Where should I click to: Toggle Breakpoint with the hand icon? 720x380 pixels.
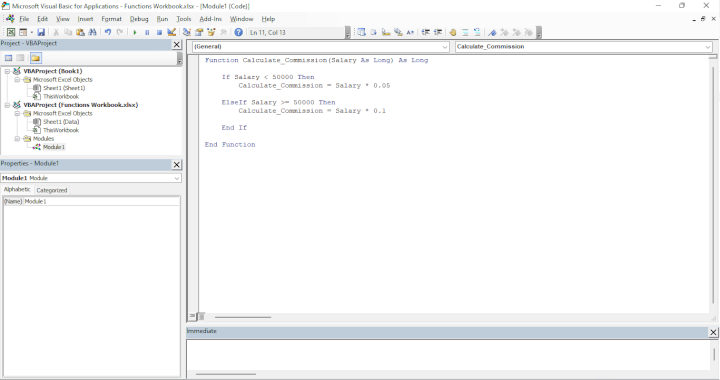coord(453,32)
